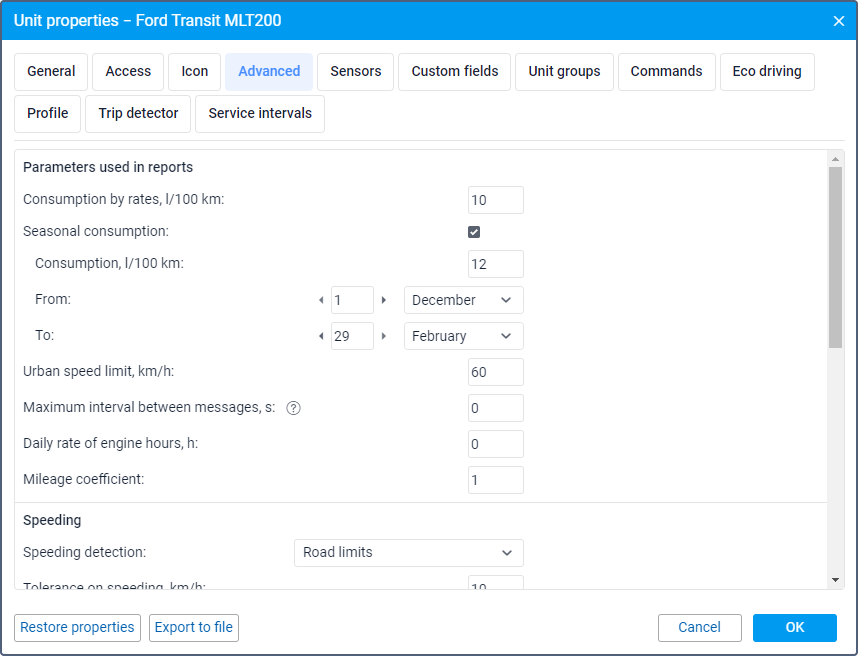
Task: Click the Restore properties button
Action: (x=77, y=628)
